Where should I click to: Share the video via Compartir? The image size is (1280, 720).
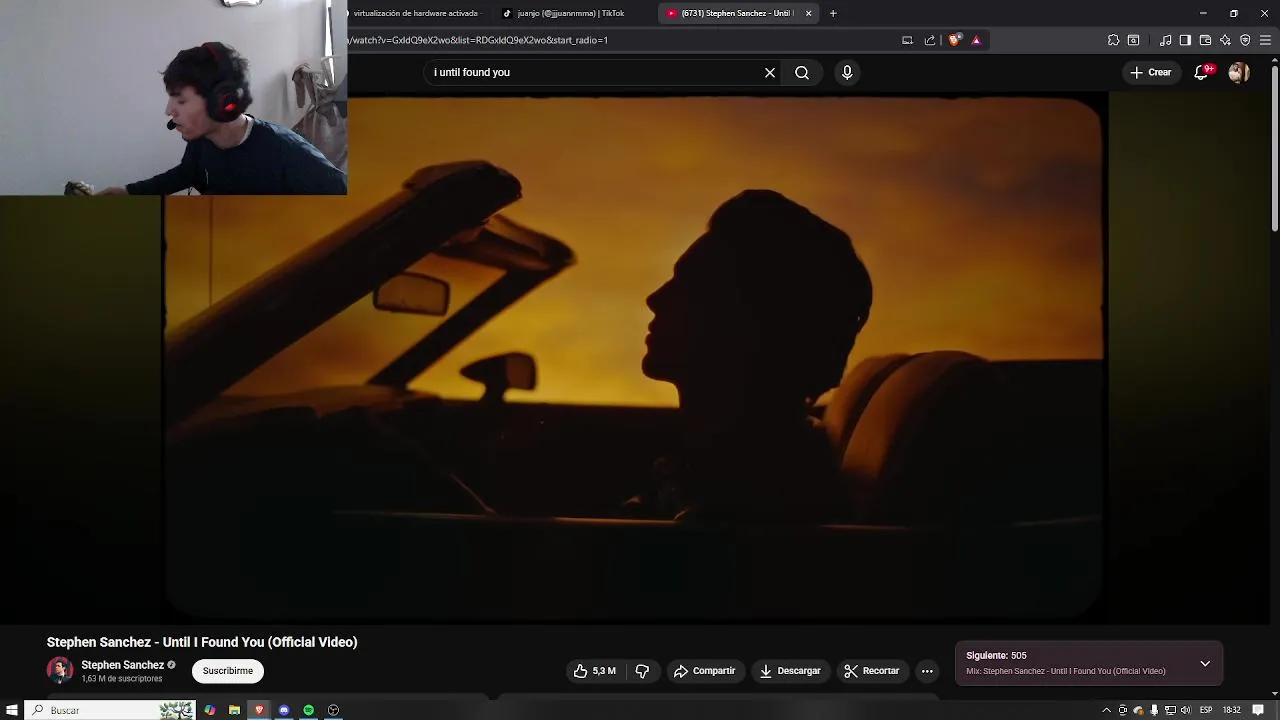pos(704,671)
